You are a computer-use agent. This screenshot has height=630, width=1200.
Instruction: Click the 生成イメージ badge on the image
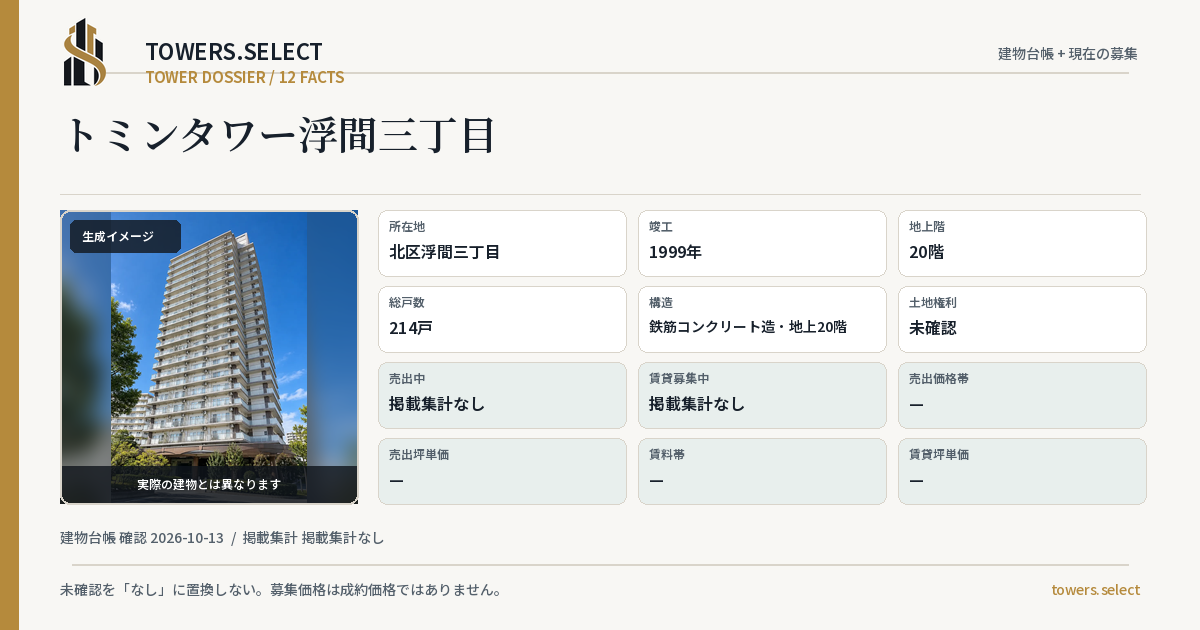[125, 237]
